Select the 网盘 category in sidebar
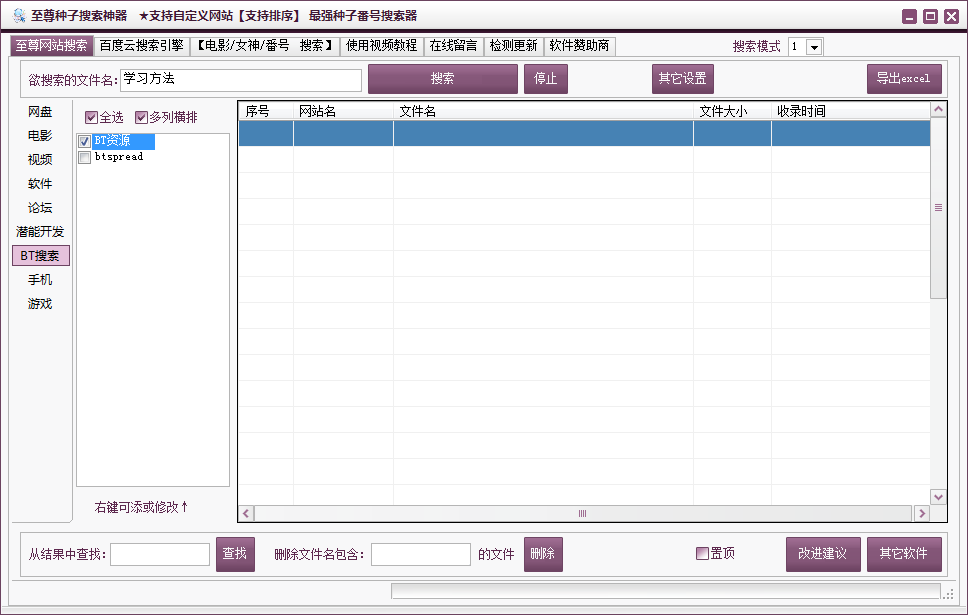Viewport: 968px width, 615px height. (x=40, y=112)
